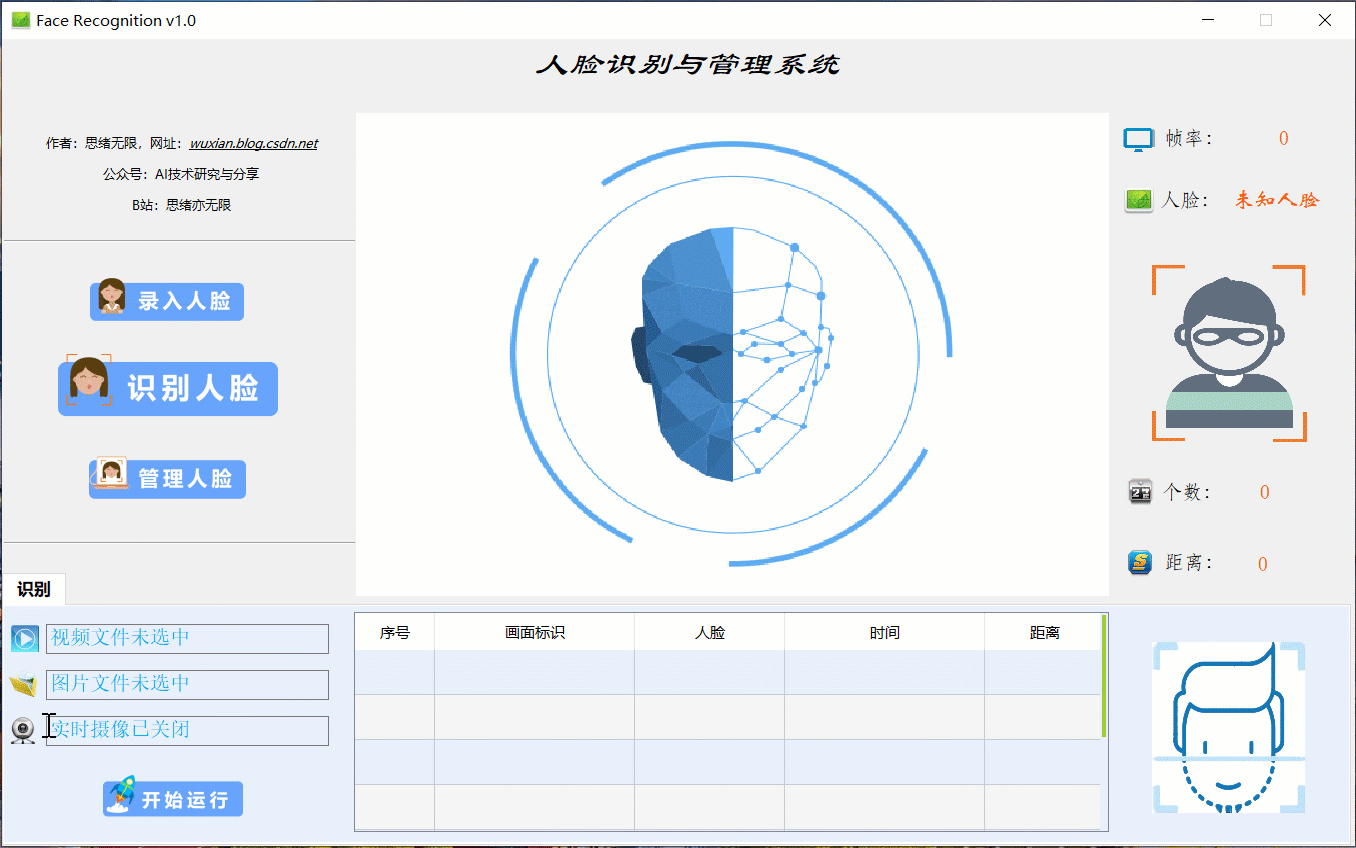Click the results table vertical scrollbar
The image size is (1356, 848).
click(x=1104, y=676)
